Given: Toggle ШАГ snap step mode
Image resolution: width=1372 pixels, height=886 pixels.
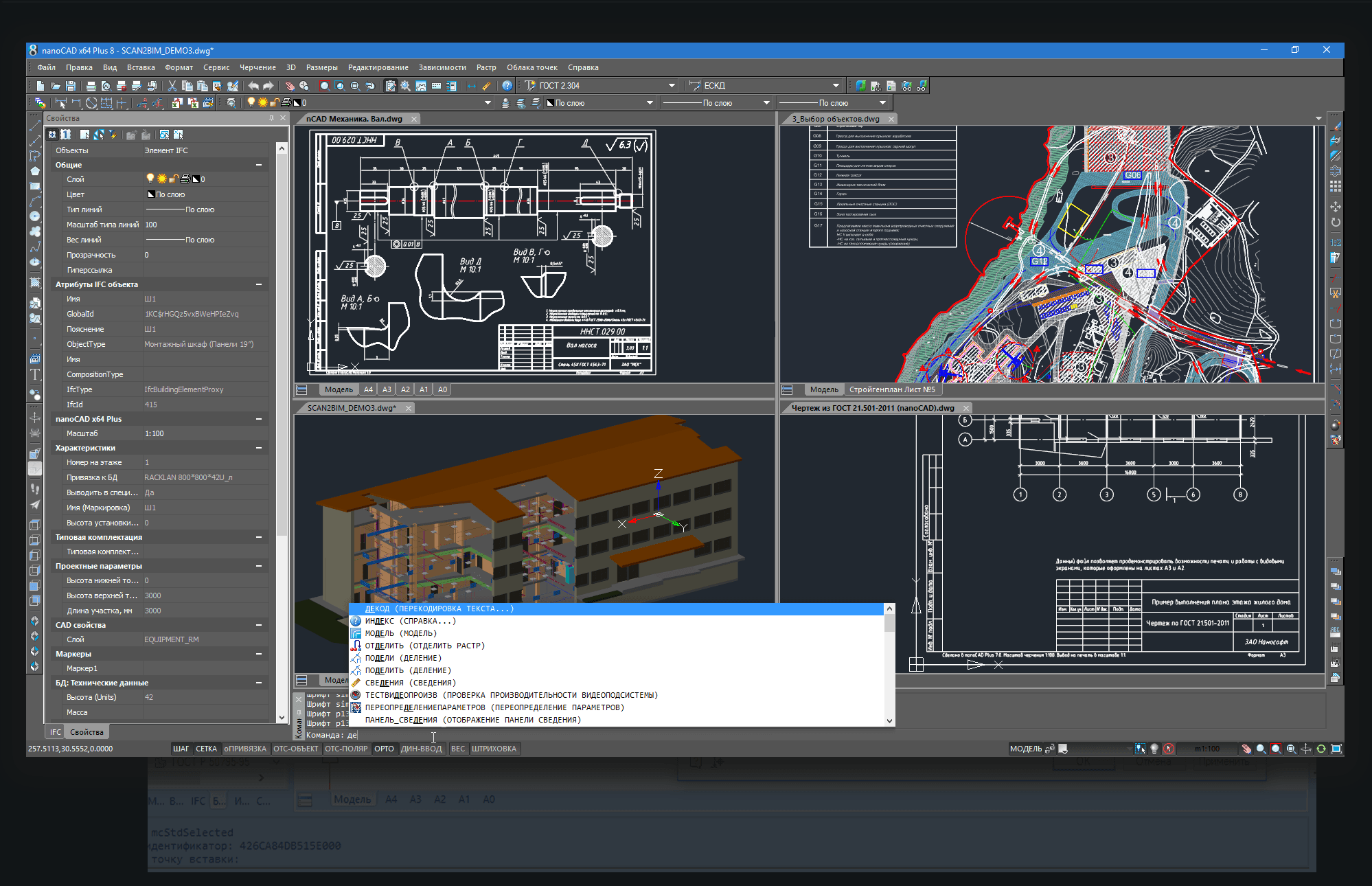Looking at the screenshot, I should click(x=181, y=749).
